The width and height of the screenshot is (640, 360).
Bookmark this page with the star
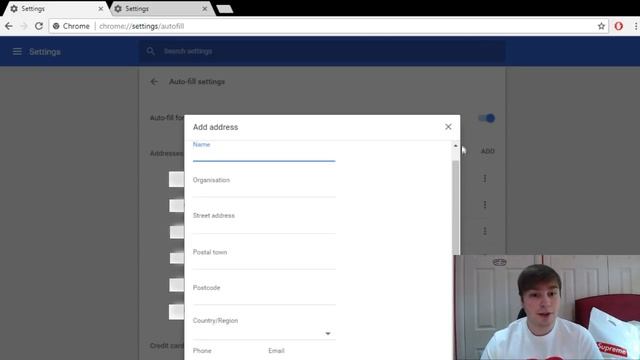coord(601,26)
